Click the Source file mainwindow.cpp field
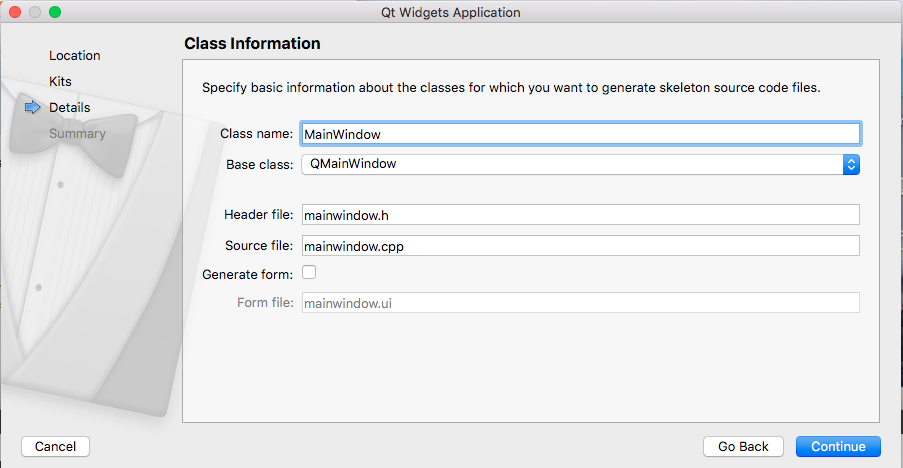This screenshot has width=903, height=468. (x=580, y=246)
